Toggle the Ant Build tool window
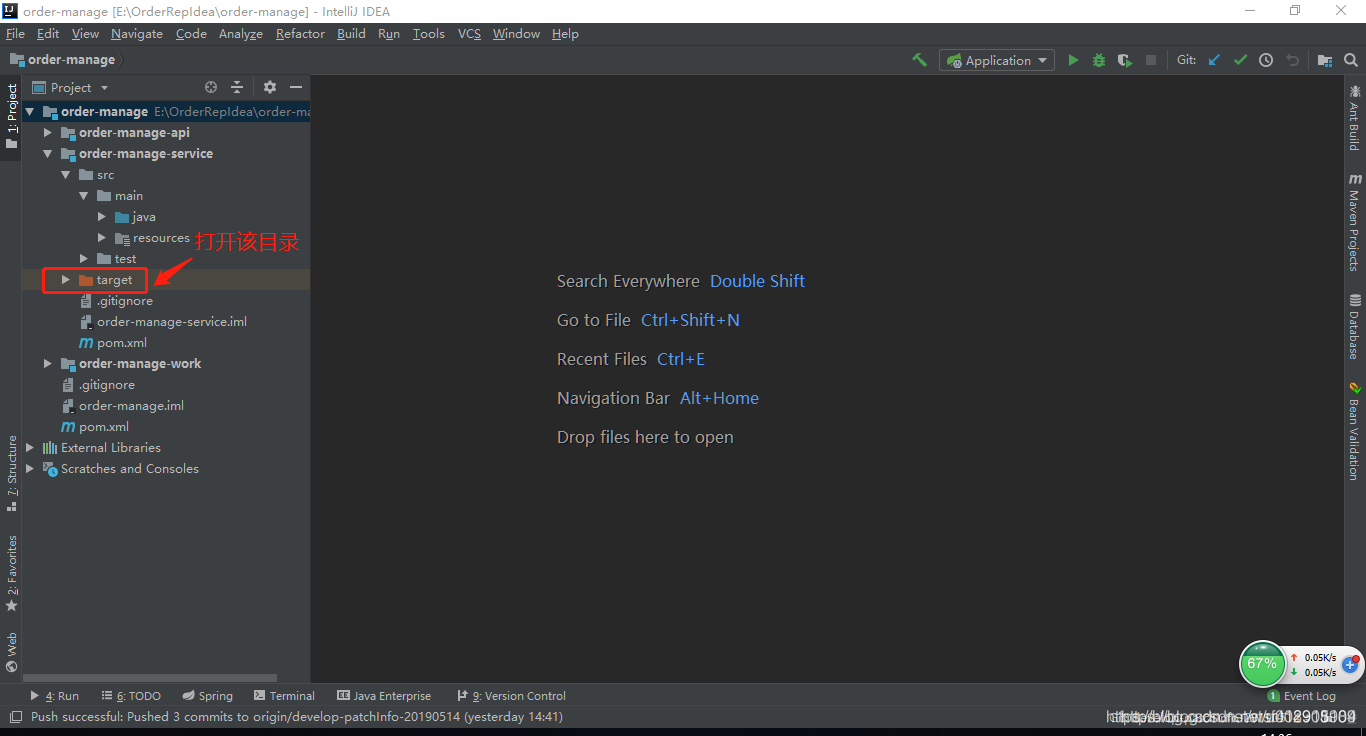The image size is (1366, 736). coord(1355,118)
